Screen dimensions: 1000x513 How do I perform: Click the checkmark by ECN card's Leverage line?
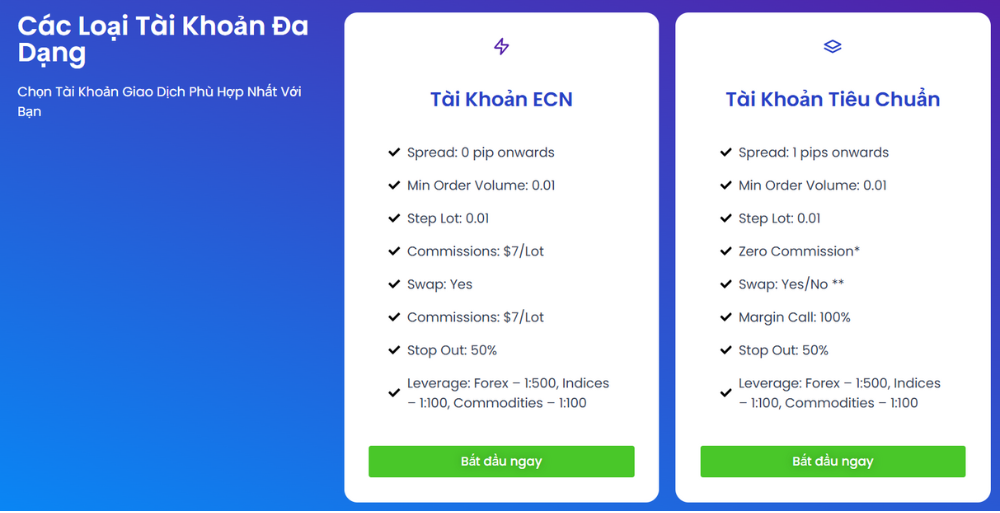point(394,393)
